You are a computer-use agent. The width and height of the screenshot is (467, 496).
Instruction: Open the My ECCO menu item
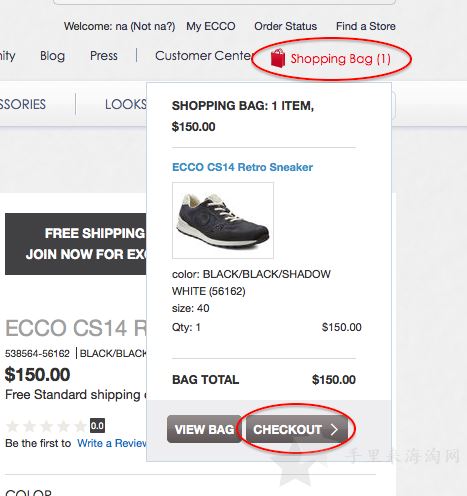click(x=211, y=26)
